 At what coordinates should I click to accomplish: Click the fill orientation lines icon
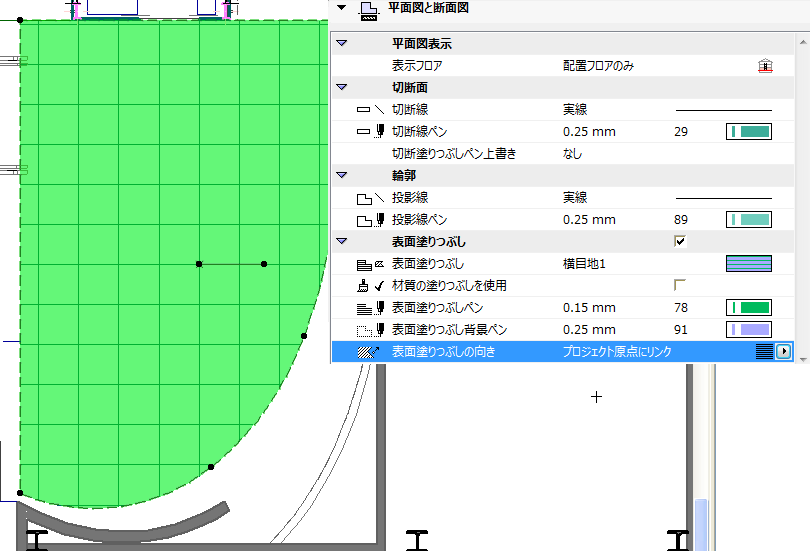pos(765,352)
